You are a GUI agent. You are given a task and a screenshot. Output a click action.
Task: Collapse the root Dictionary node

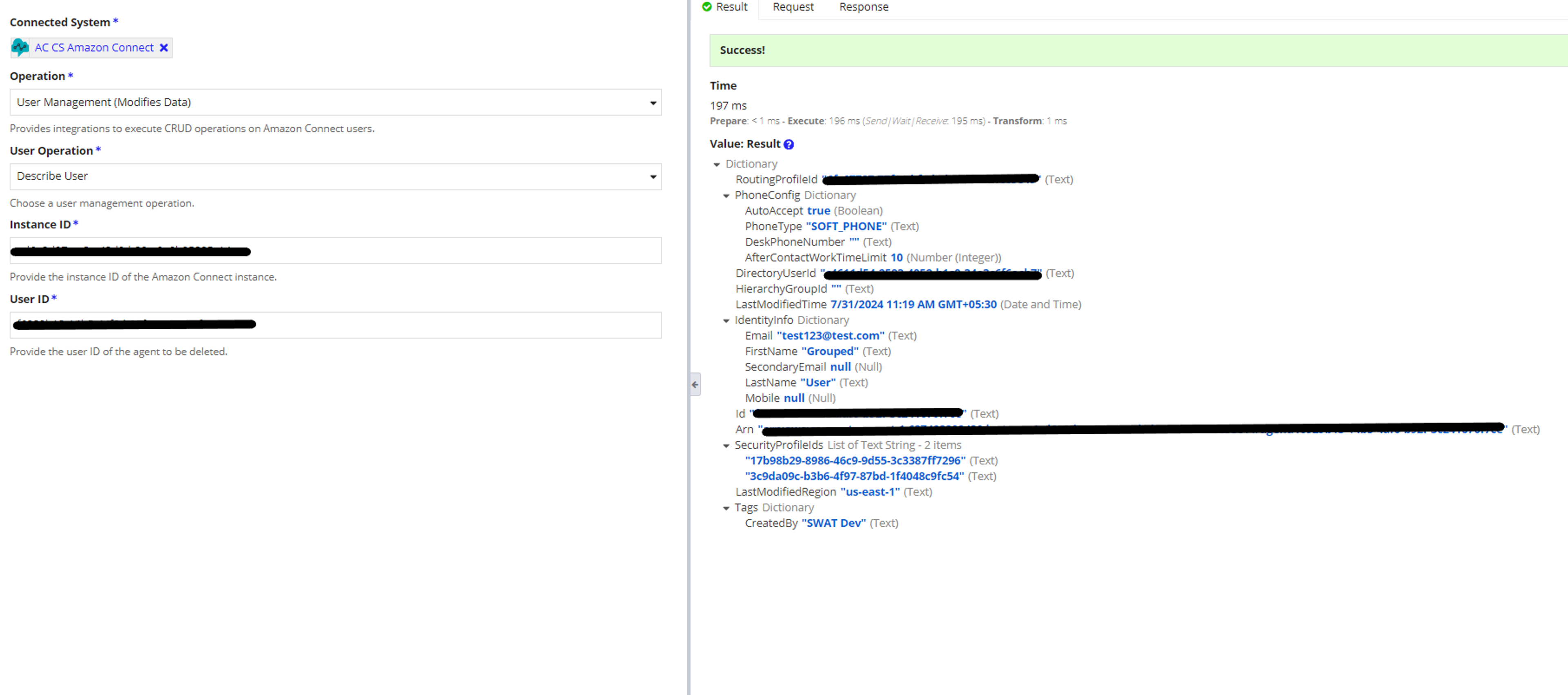[717, 165]
